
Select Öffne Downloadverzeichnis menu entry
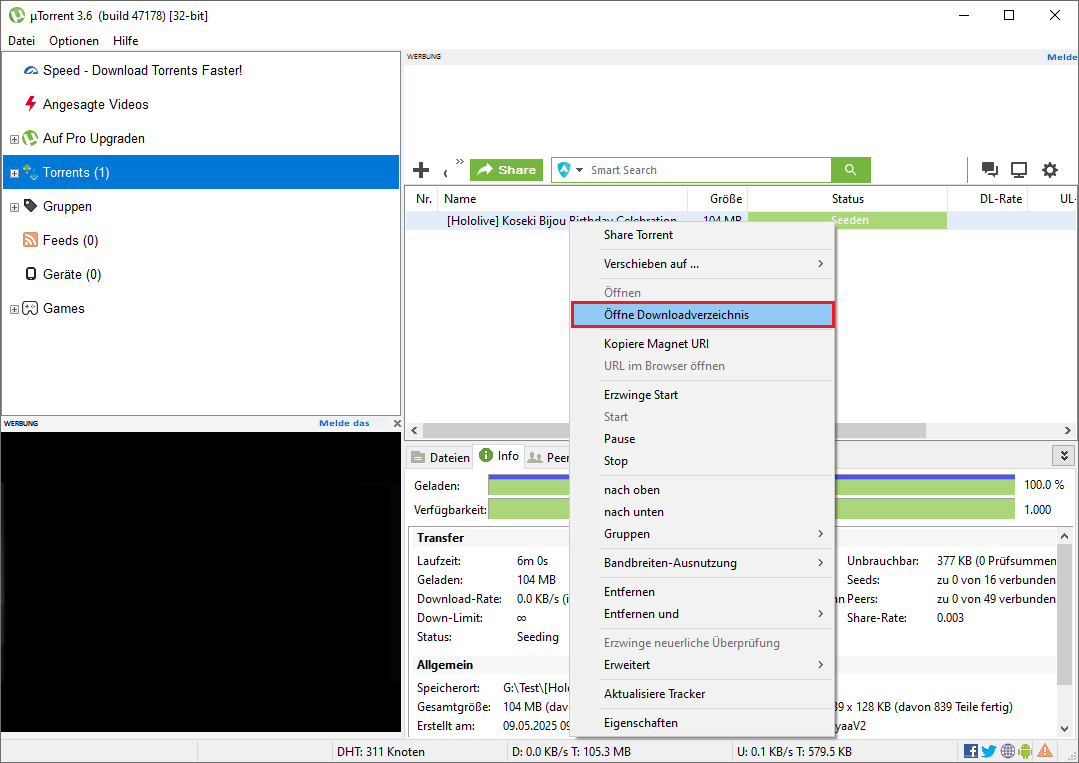703,314
